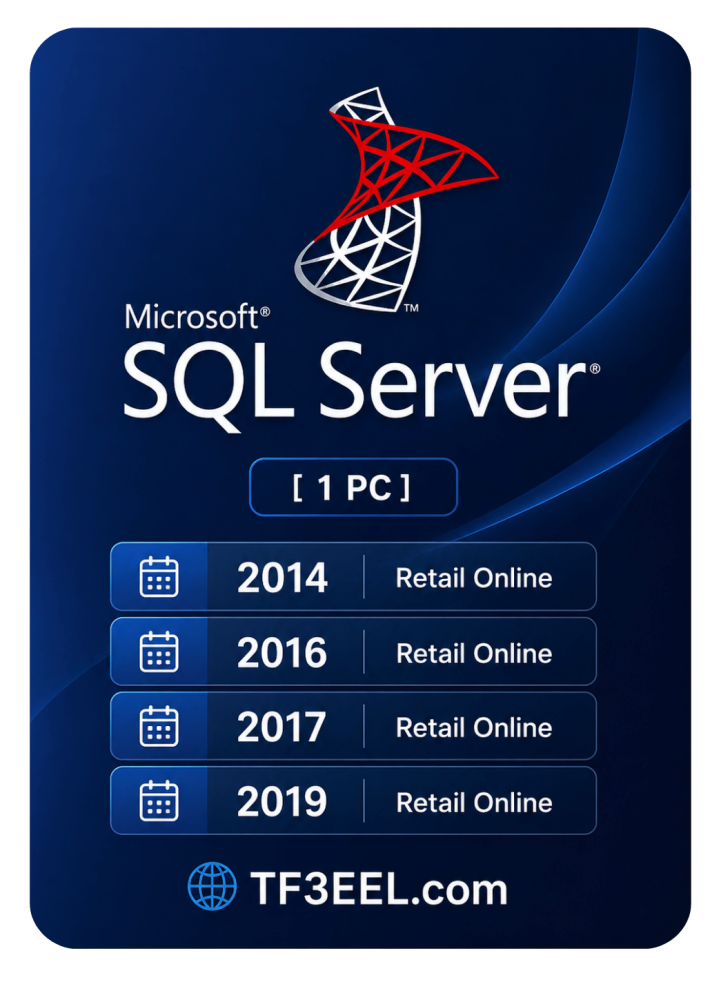The image size is (721, 1000).
Task: Click the calendar icon beside 2017
Action: pyautogui.click(x=159, y=726)
